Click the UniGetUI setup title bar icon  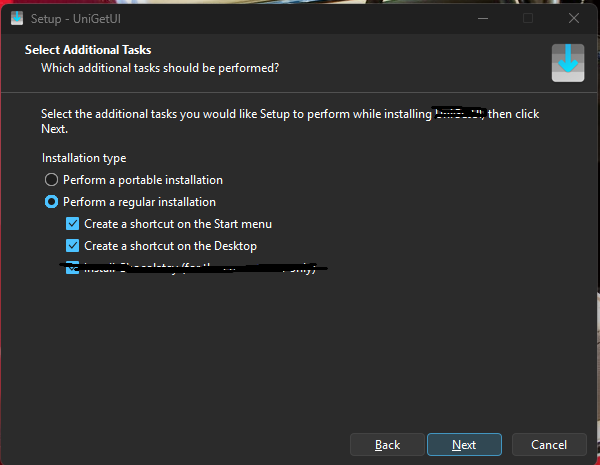tap(17, 18)
